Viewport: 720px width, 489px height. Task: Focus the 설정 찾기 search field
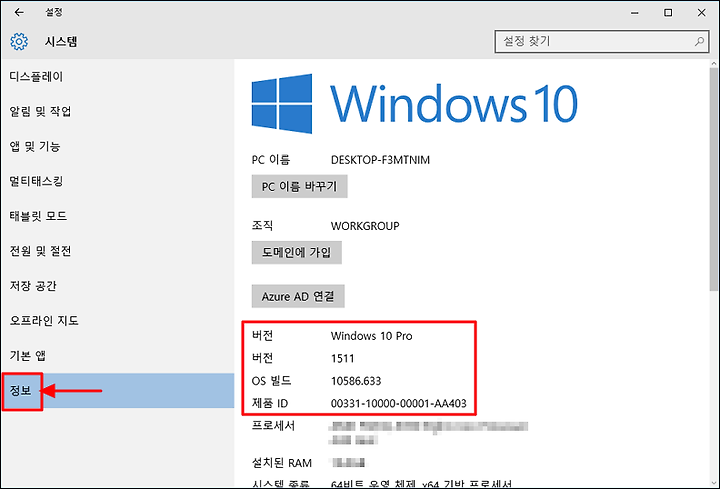pyautogui.click(x=602, y=42)
